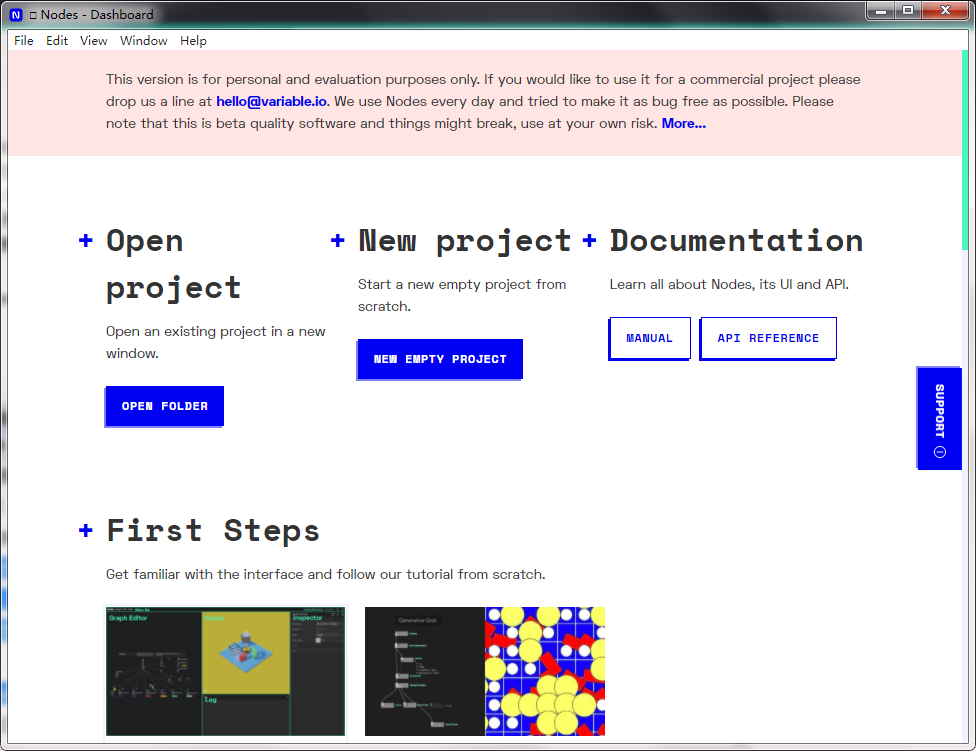Click the First Steps heading

(213, 531)
